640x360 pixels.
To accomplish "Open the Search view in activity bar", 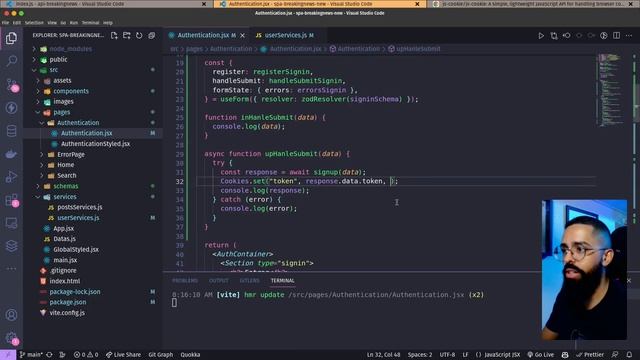I will click(11, 61).
